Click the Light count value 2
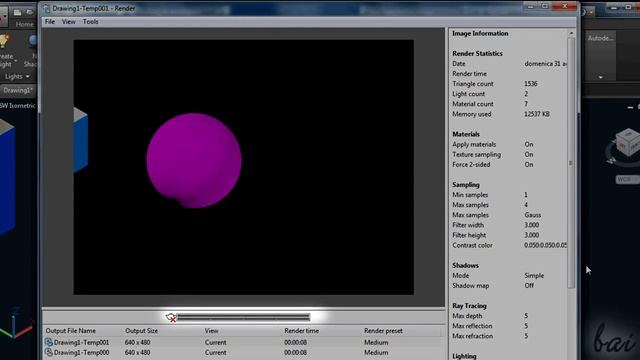 click(x=526, y=94)
